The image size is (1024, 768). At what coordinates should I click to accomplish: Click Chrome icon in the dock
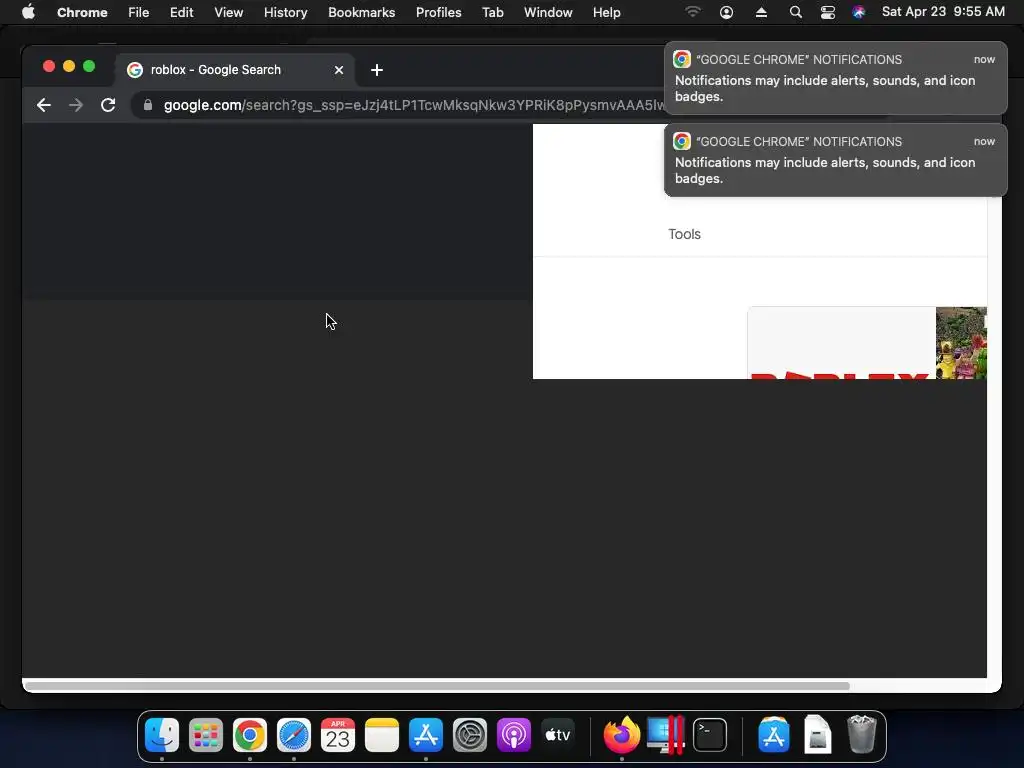(249, 735)
